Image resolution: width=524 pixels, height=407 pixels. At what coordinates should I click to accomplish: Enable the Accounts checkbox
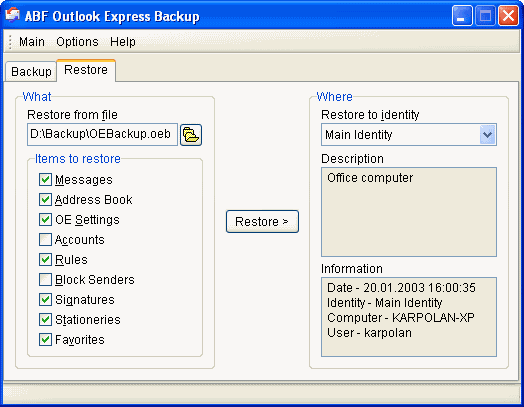[45, 240]
